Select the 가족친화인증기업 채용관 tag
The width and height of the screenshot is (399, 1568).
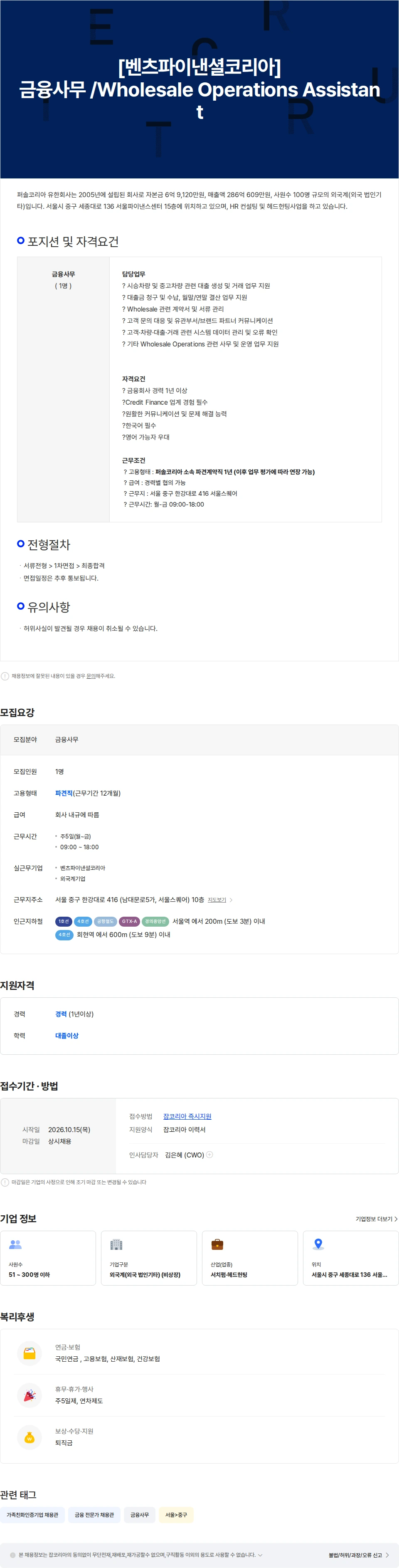pos(32,1514)
